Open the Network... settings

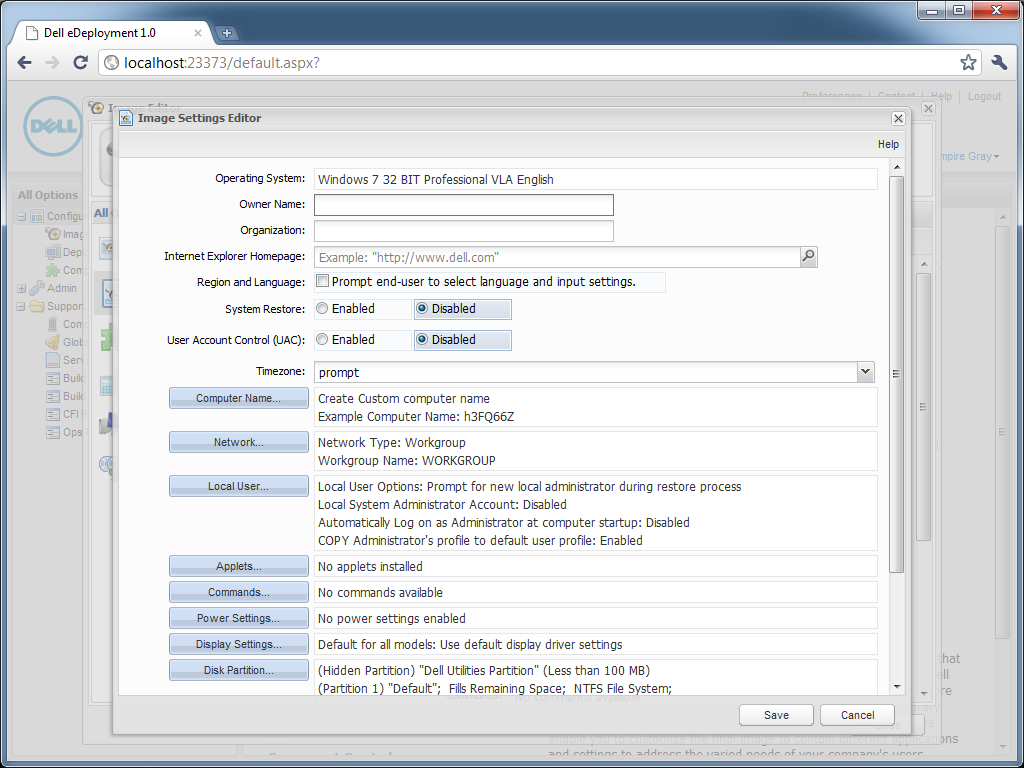[238, 442]
